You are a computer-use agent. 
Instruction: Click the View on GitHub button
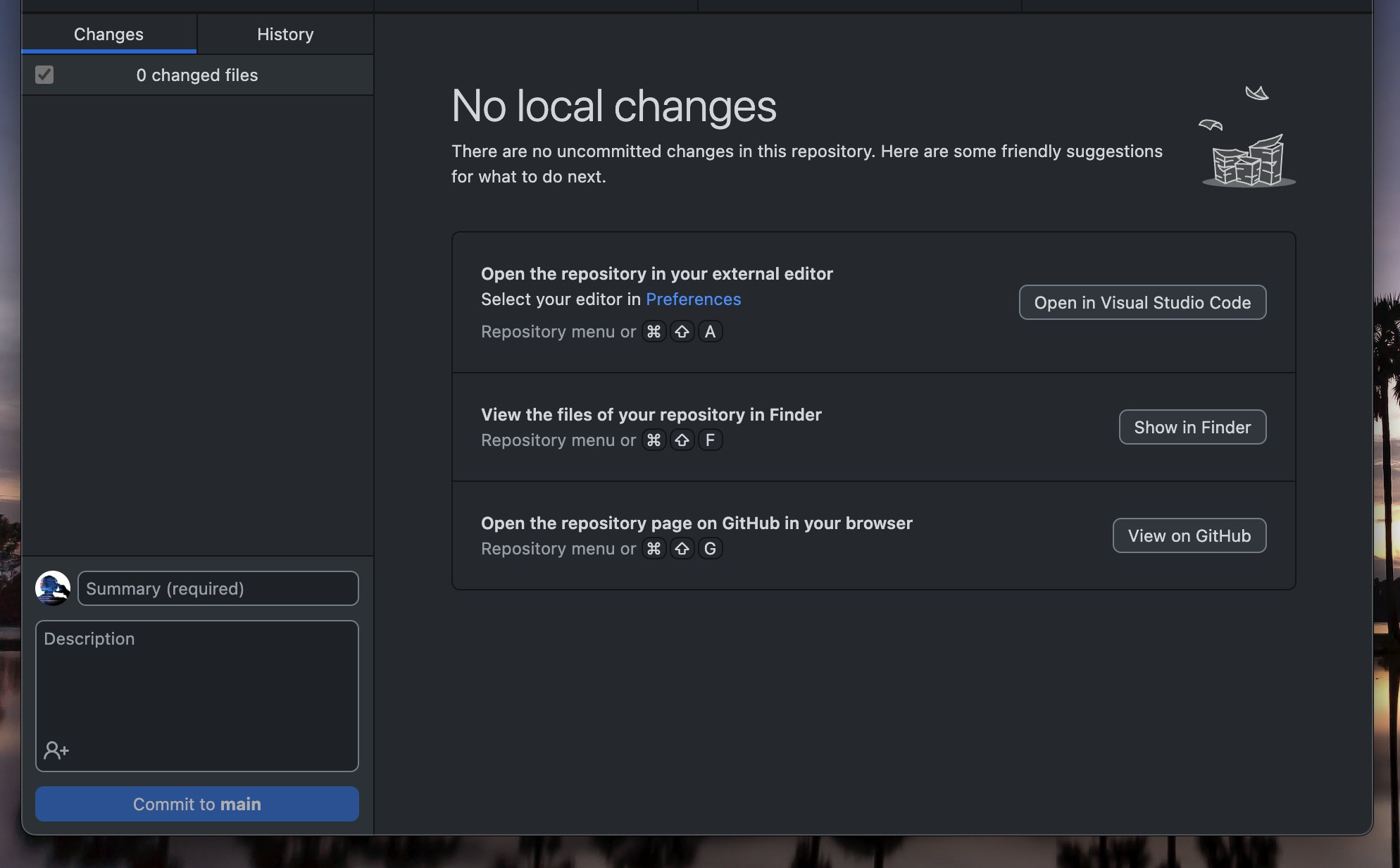coord(1189,535)
